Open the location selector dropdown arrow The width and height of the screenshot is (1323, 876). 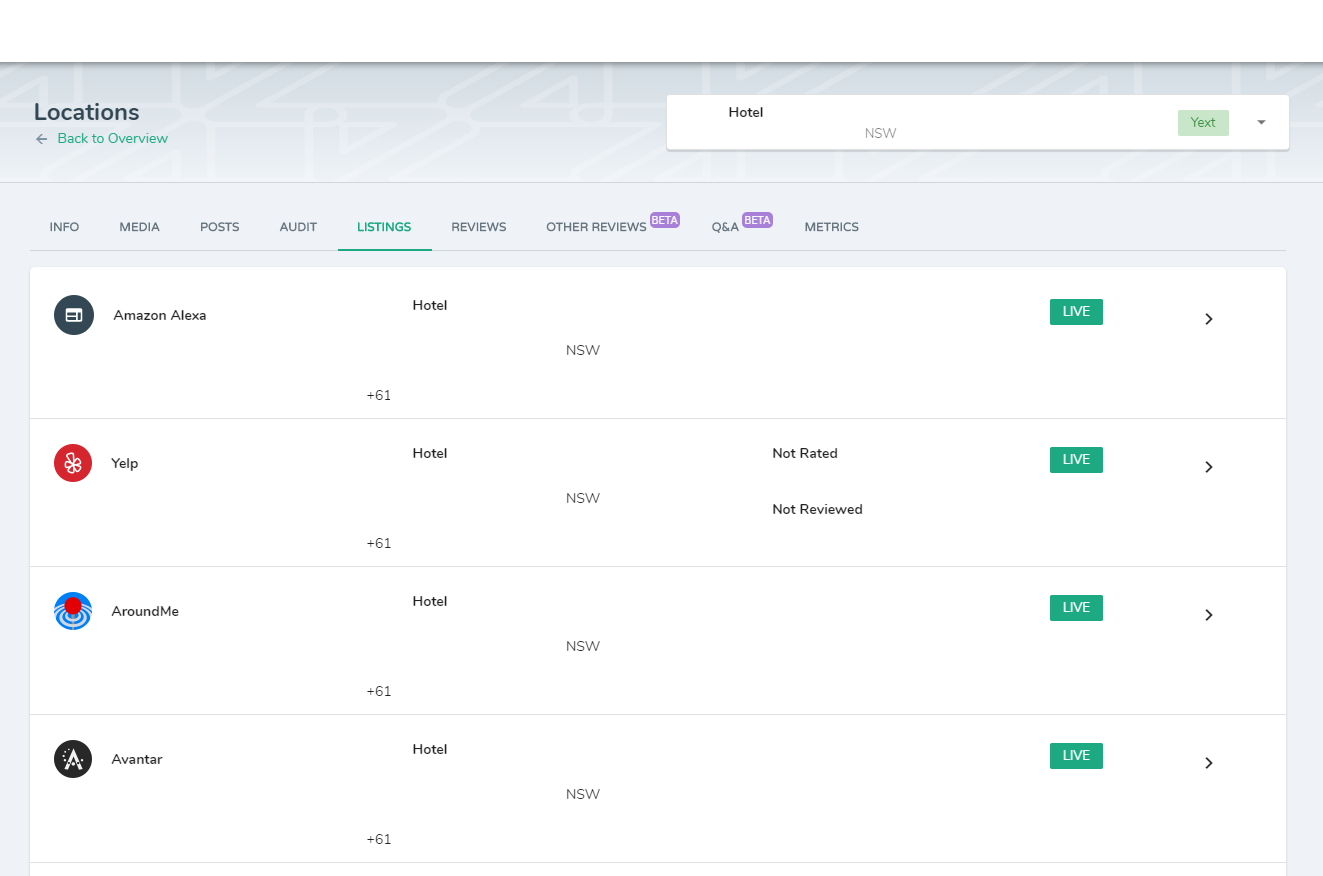click(x=1261, y=122)
